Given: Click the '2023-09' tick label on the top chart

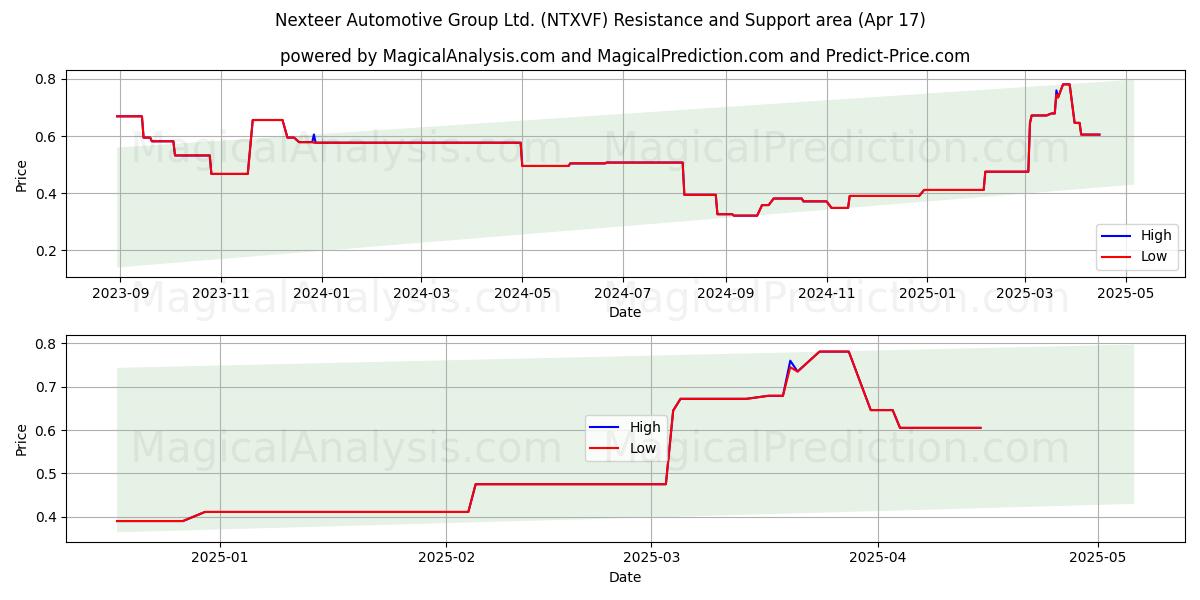Looking at the screenshot, I should point(120,294).
